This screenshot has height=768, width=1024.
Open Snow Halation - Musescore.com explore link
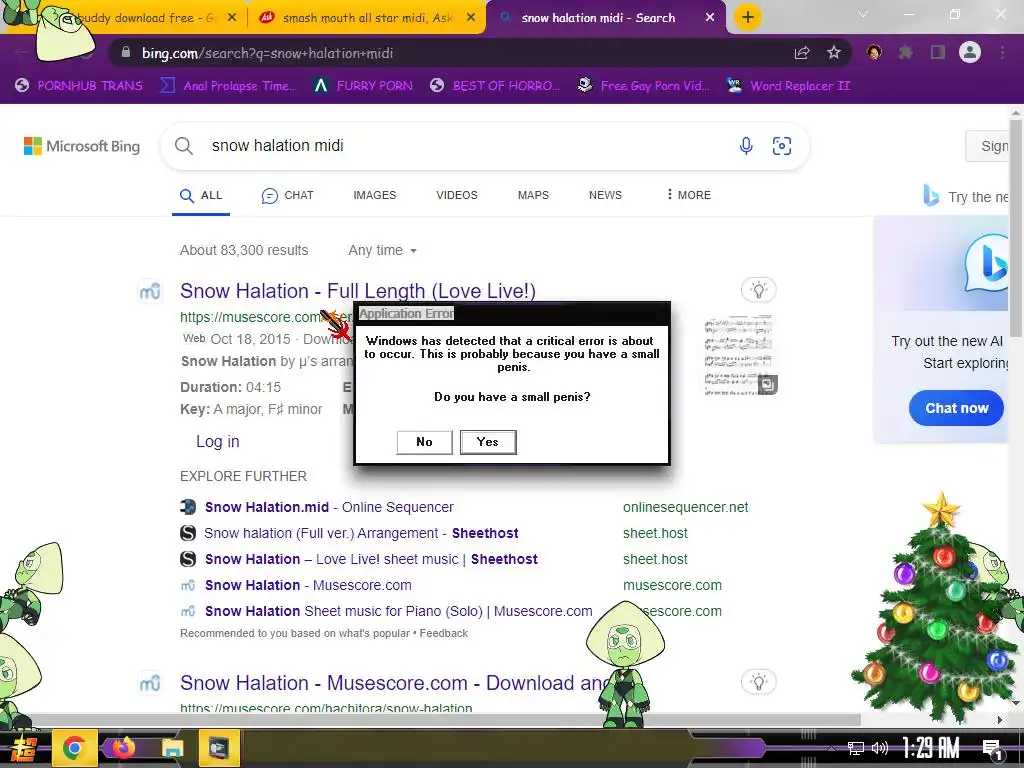pos(308,586)
